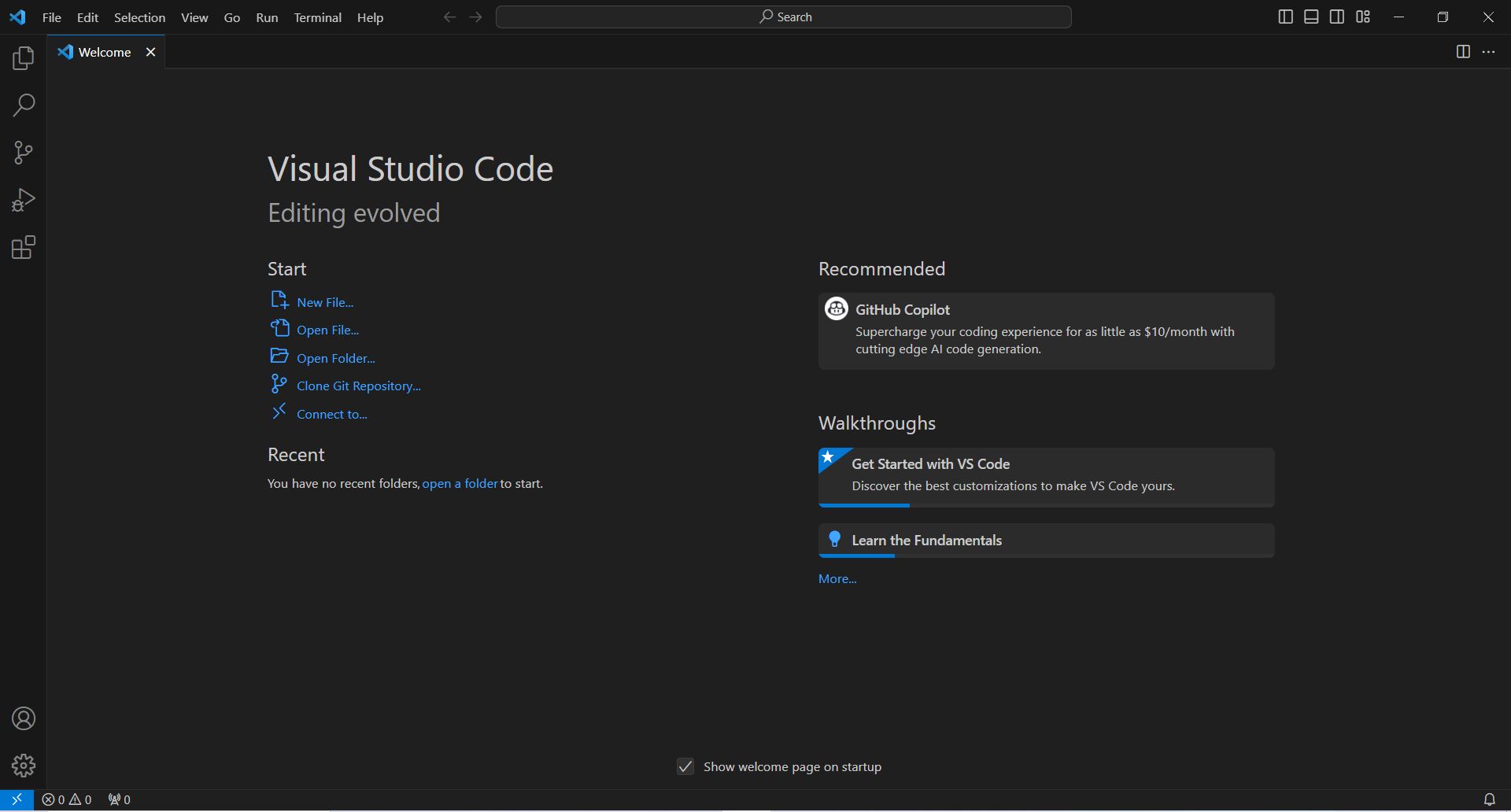Open editor actions overflow menu
Image resolution: width=1511 pixels, height=812 pixels.
1489,52
